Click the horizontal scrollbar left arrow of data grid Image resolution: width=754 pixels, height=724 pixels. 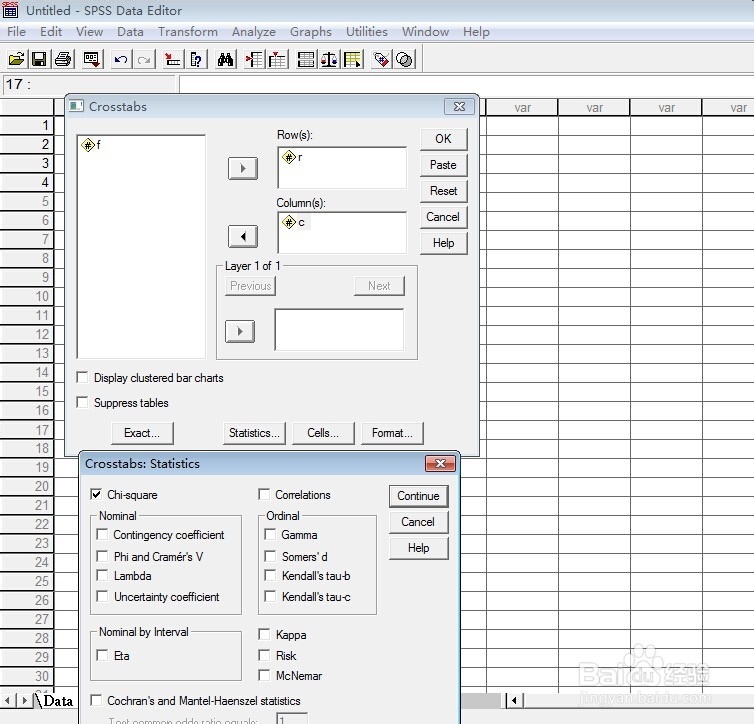pos(514,700)
